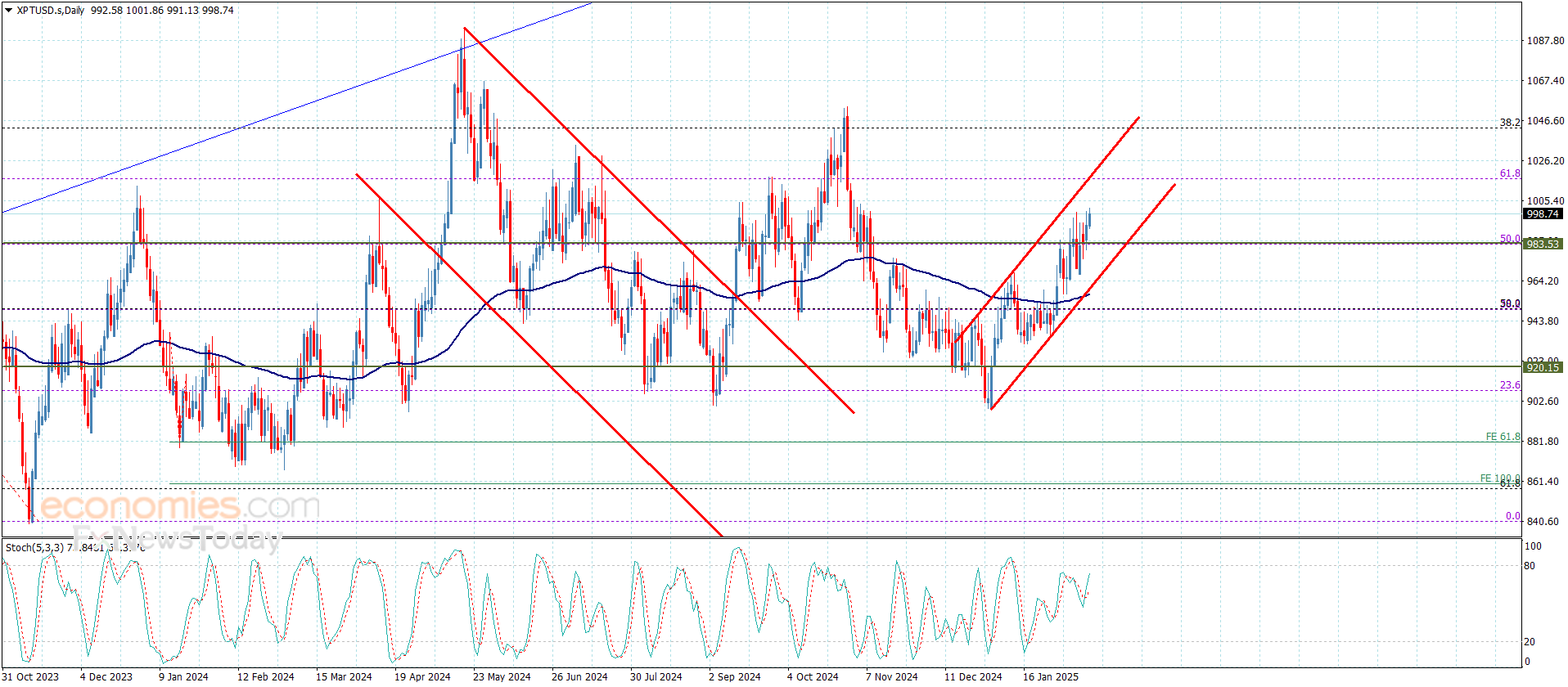Click the 15 Mar 2024 date label

[344, 676]
